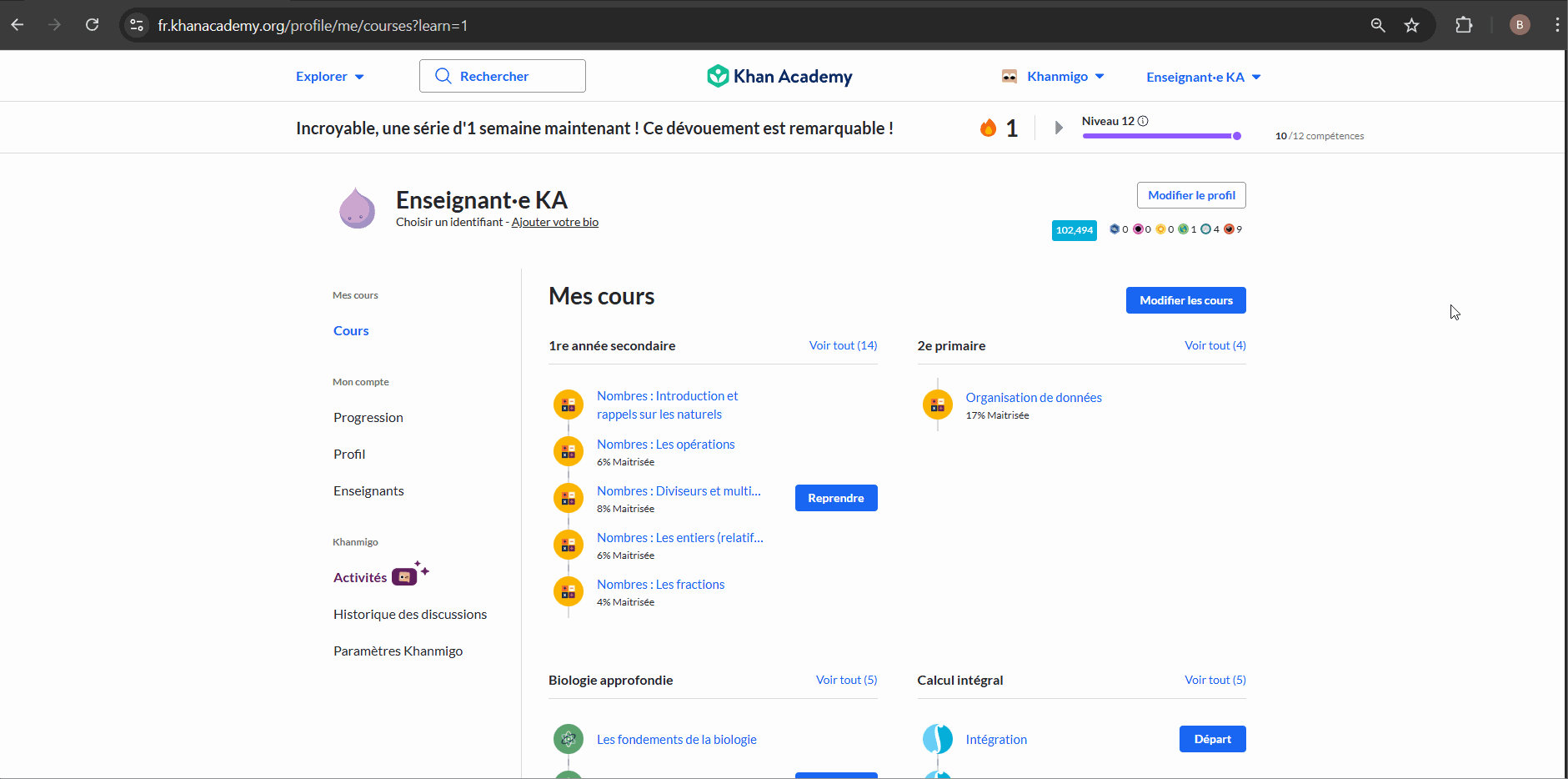This screenshot has height=779, width=1568.
Task: Click the Ajouter votre bio link
Action: tap(555, 222)
